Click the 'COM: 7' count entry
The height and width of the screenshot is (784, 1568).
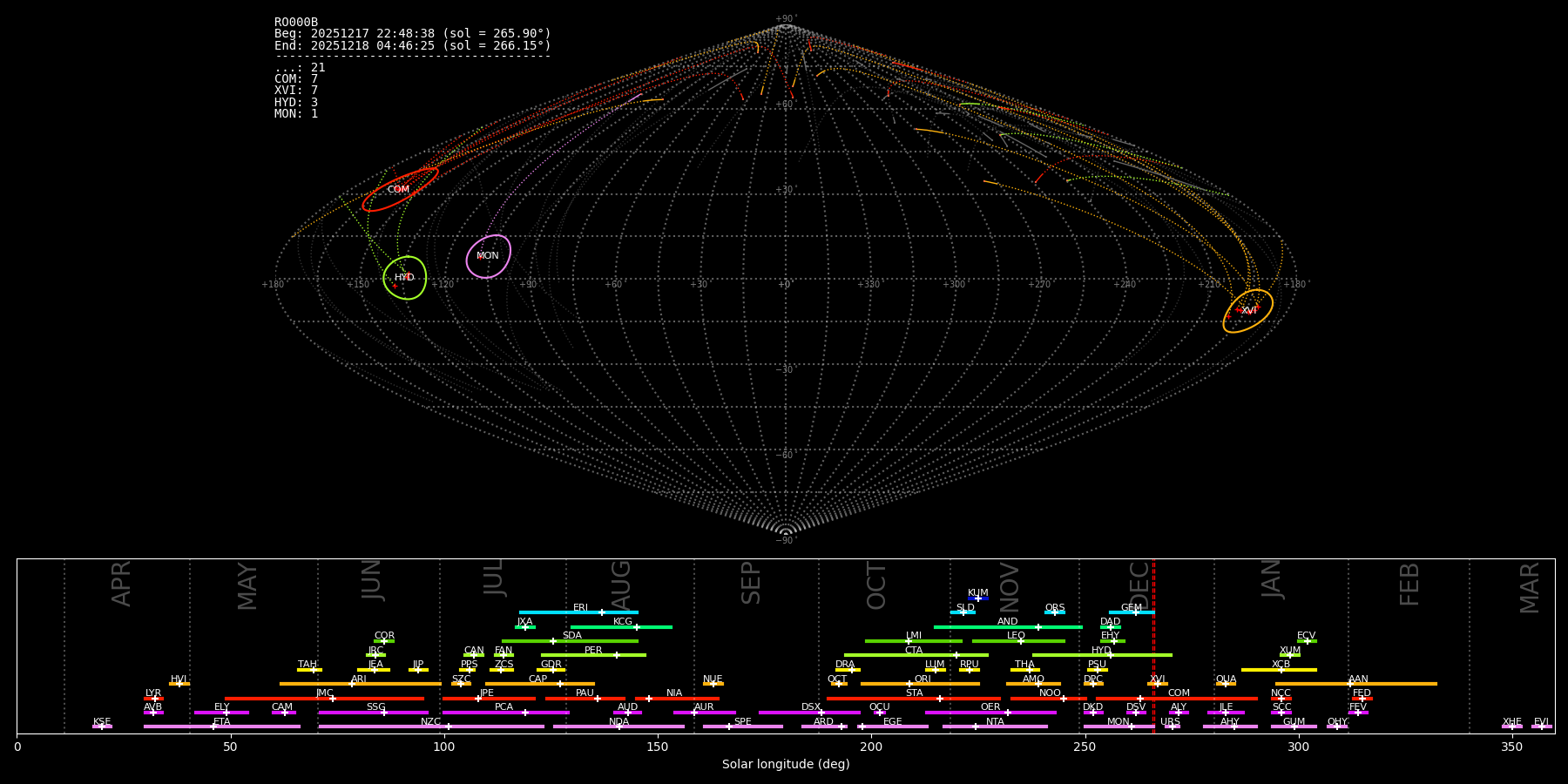296,79
